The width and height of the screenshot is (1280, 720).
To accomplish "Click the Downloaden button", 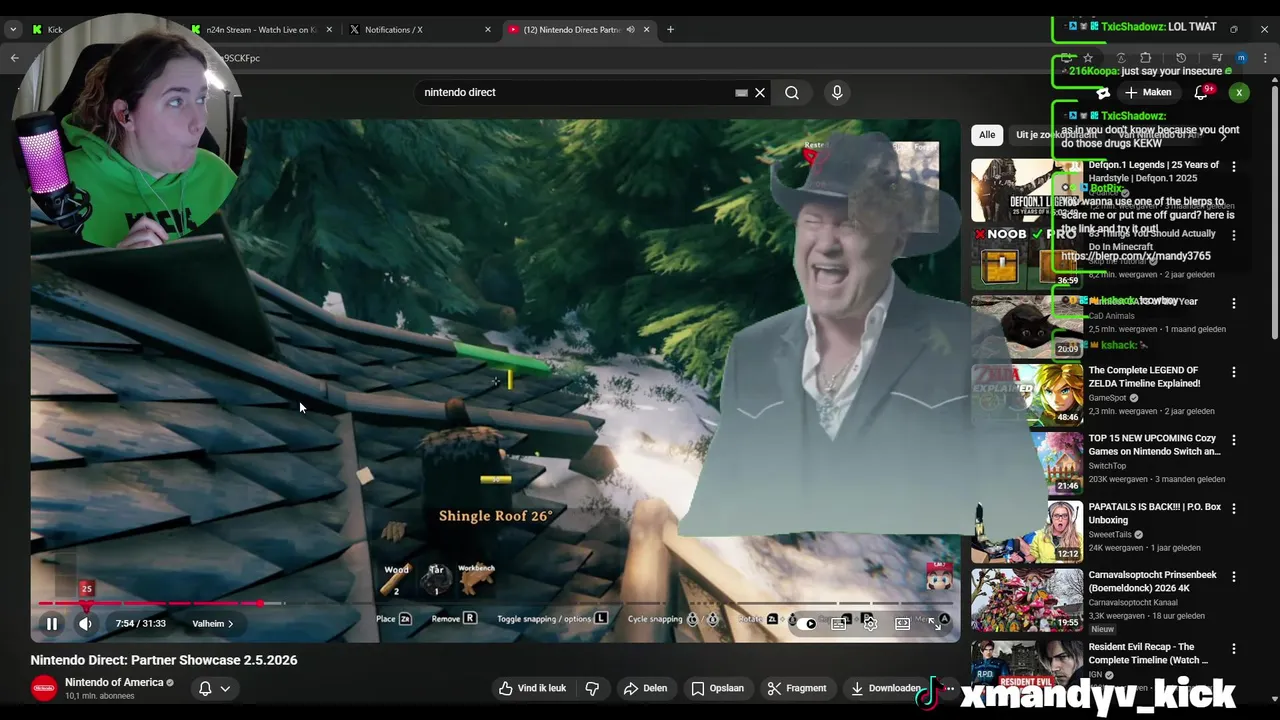I will pos(884,688).
